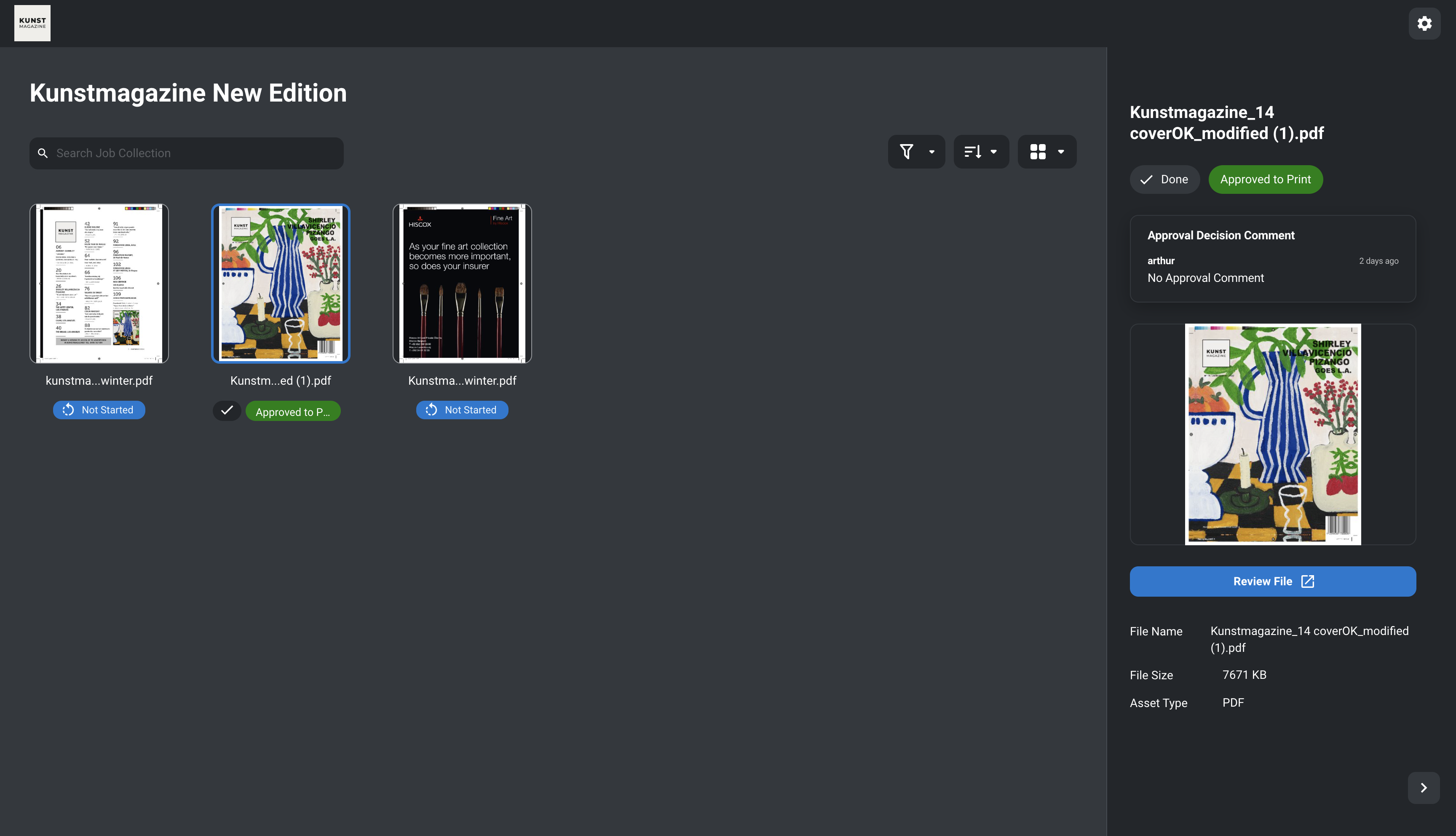
Task: Click the No Approval Comment text
Action: coord(1205,278)
